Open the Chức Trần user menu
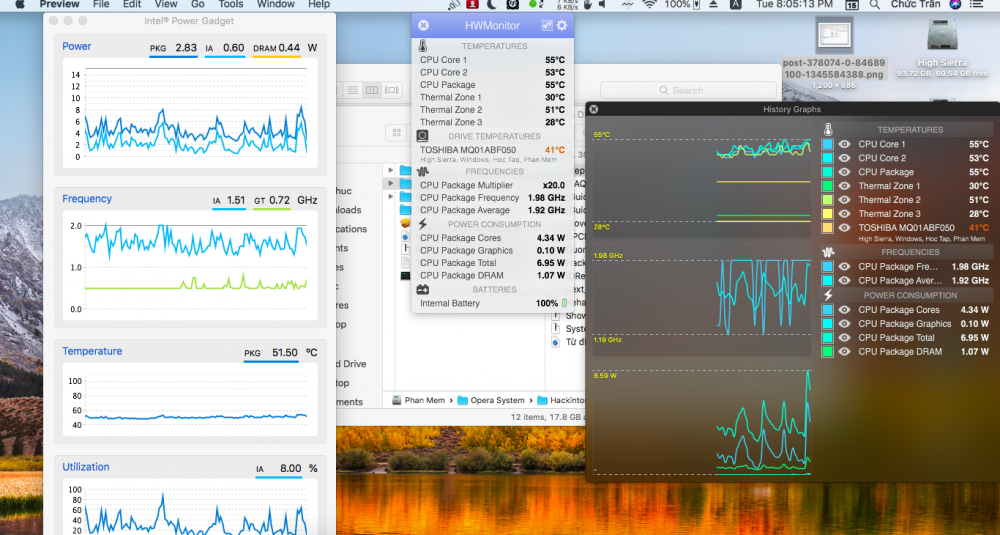 [915, 4]
